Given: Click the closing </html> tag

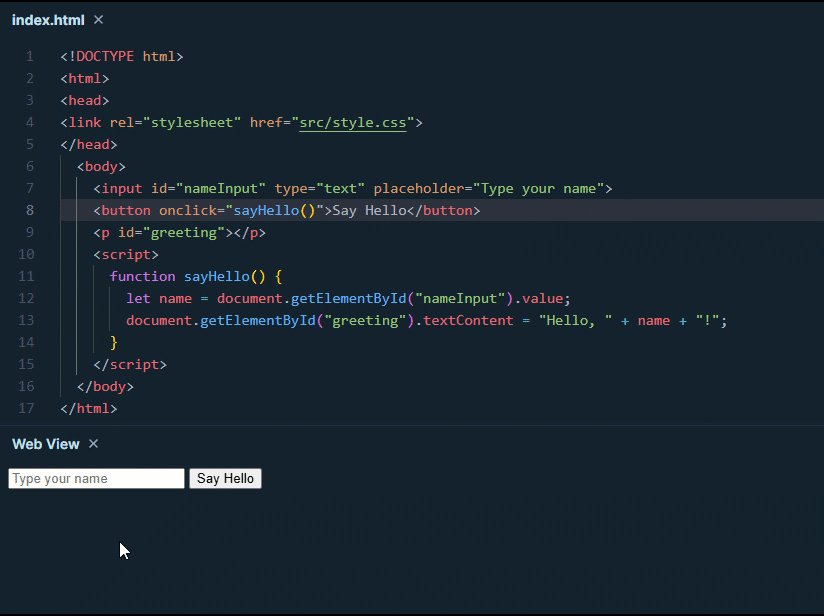Looking at the screenshot, I should point(89,409).
